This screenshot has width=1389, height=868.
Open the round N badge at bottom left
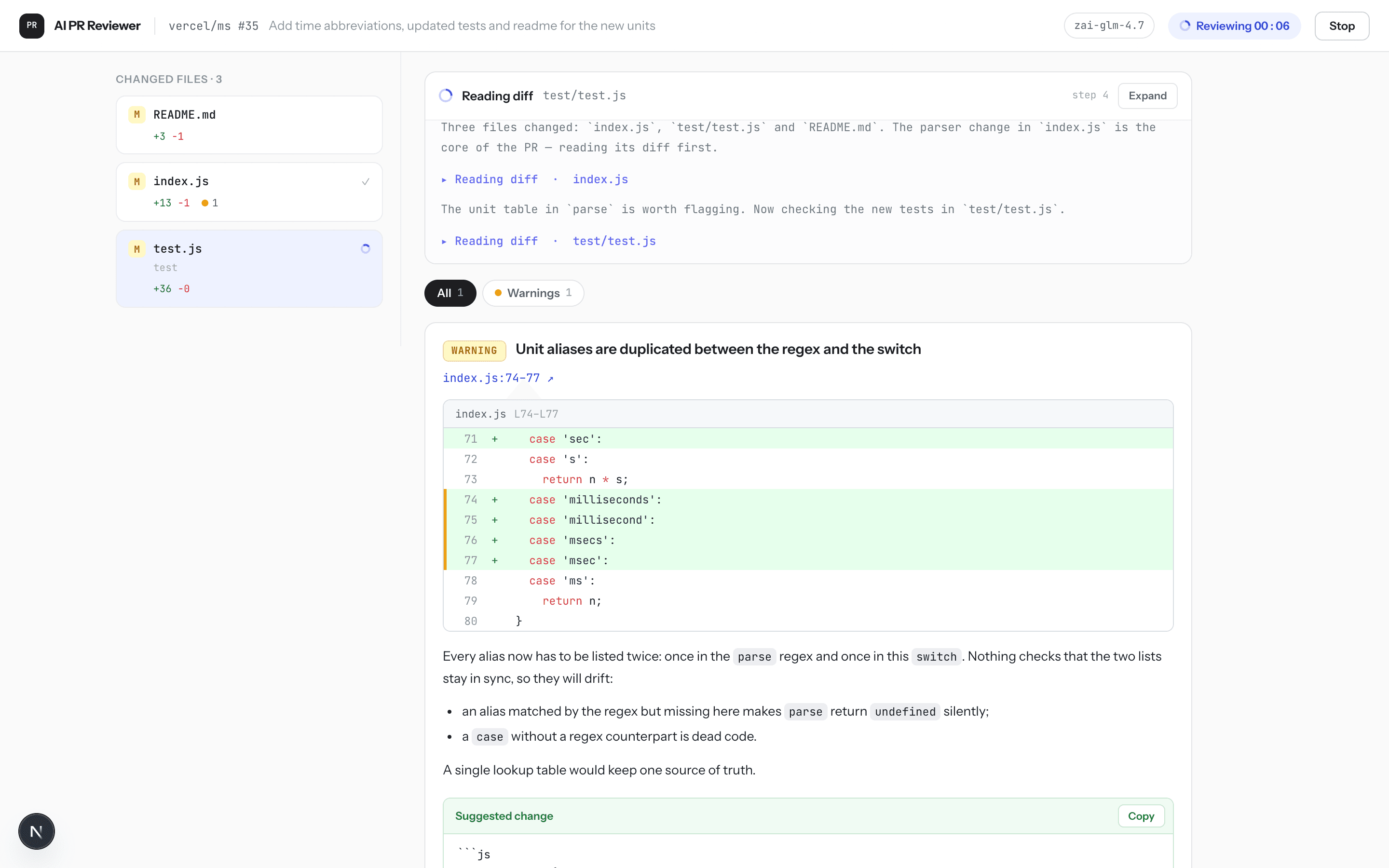click(x=36, y=831)
